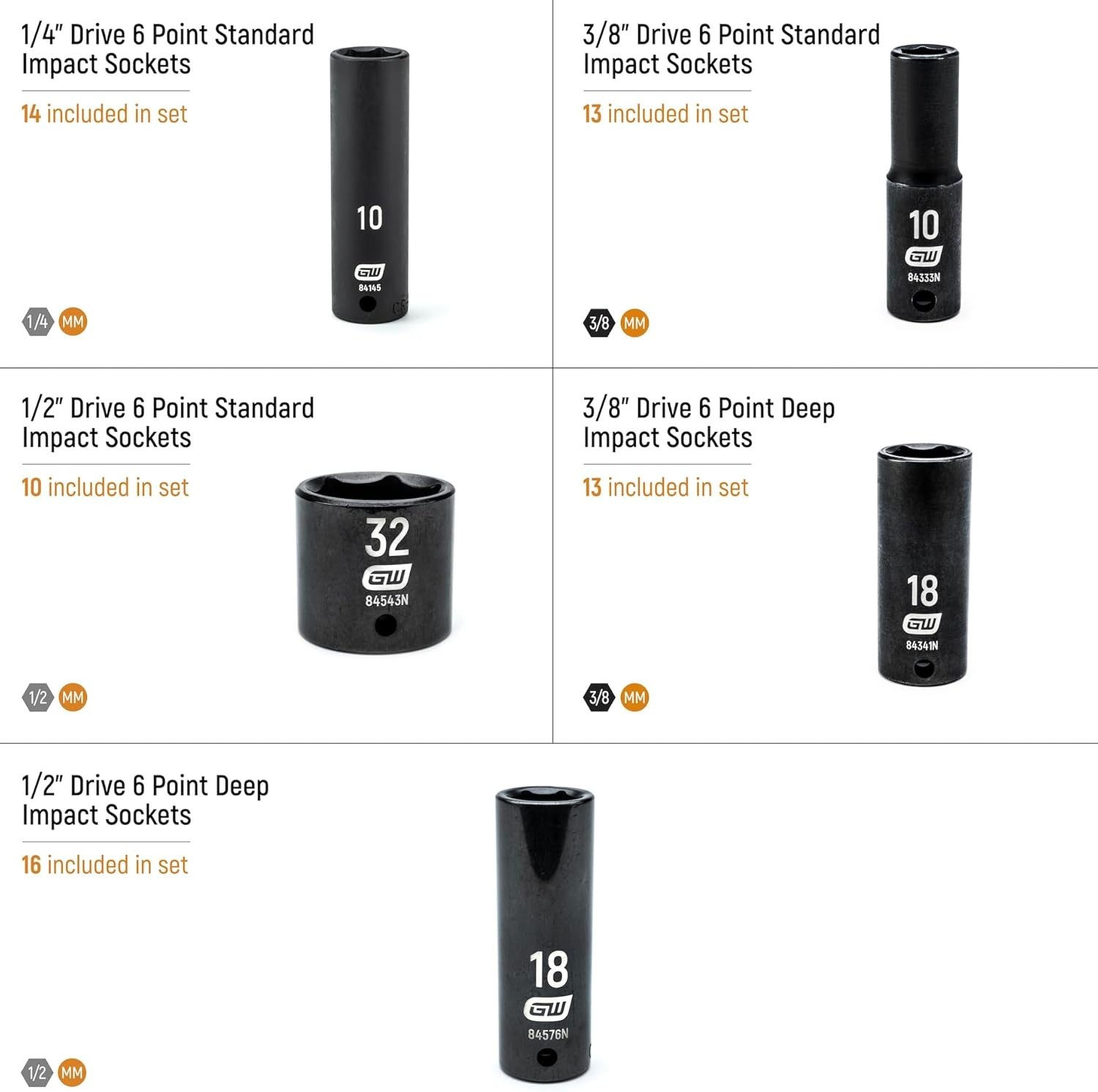Click the gray 1/4 hex drive badge
The image size is (1098, 1092).
tap(37, 321)
